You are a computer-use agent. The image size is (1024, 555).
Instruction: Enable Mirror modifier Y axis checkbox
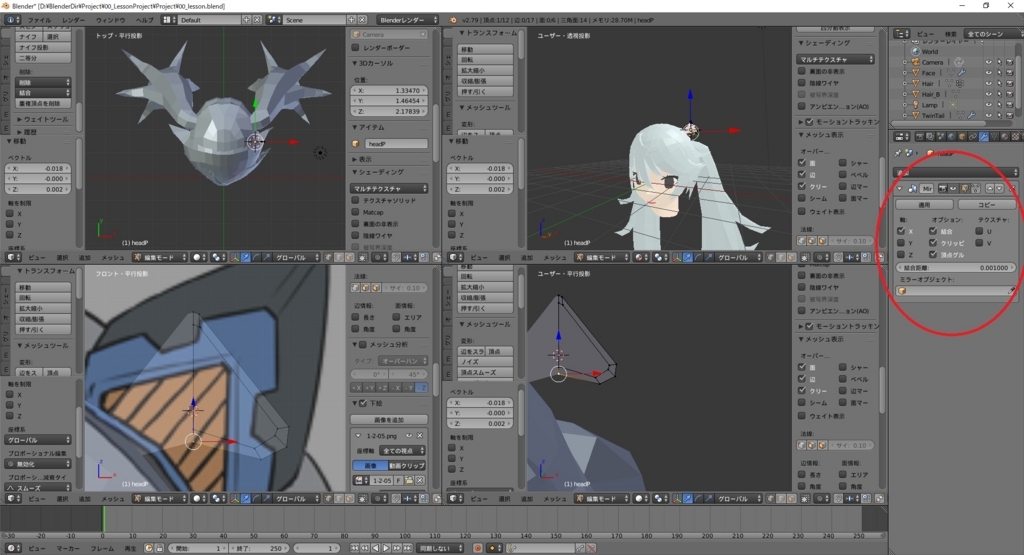click(901, 242)
